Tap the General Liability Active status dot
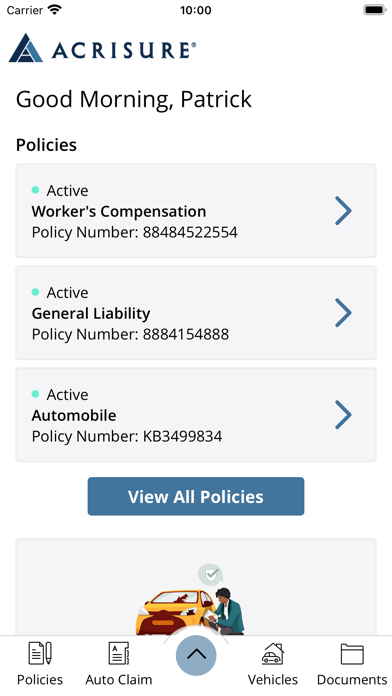The image size is (392, 696). tap(36, 292)
